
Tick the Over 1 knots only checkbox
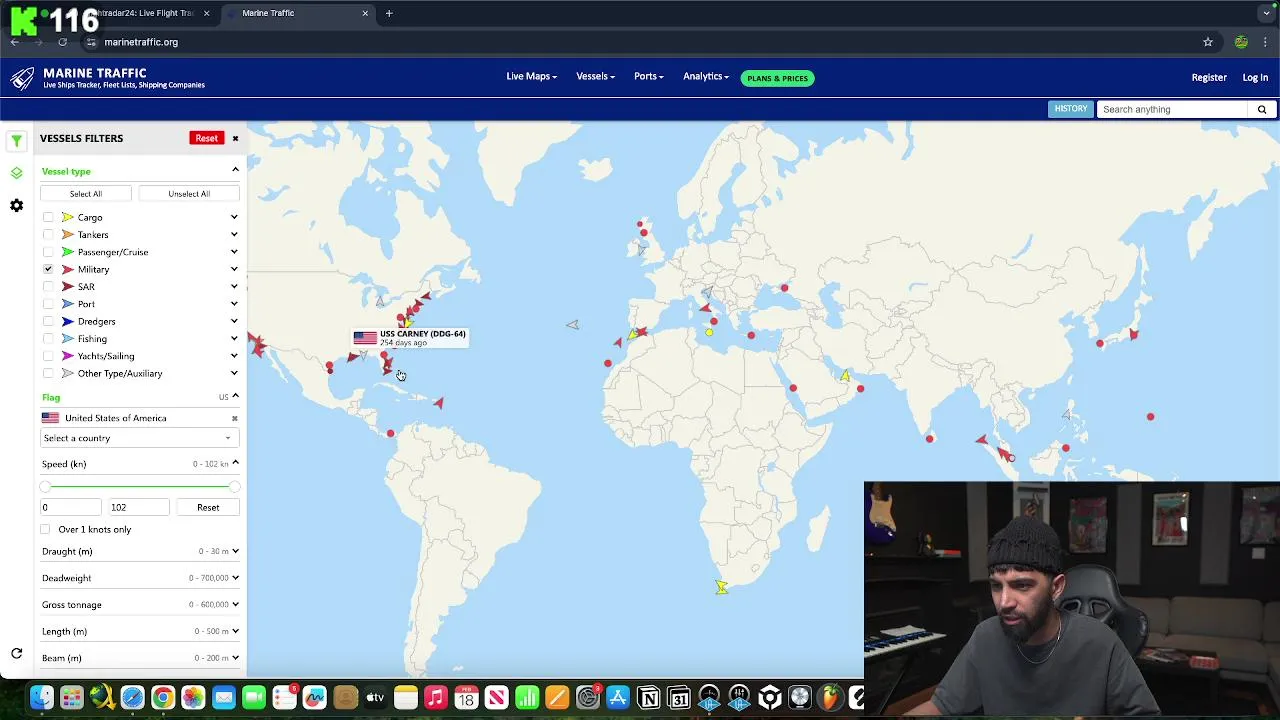point(45,529)
